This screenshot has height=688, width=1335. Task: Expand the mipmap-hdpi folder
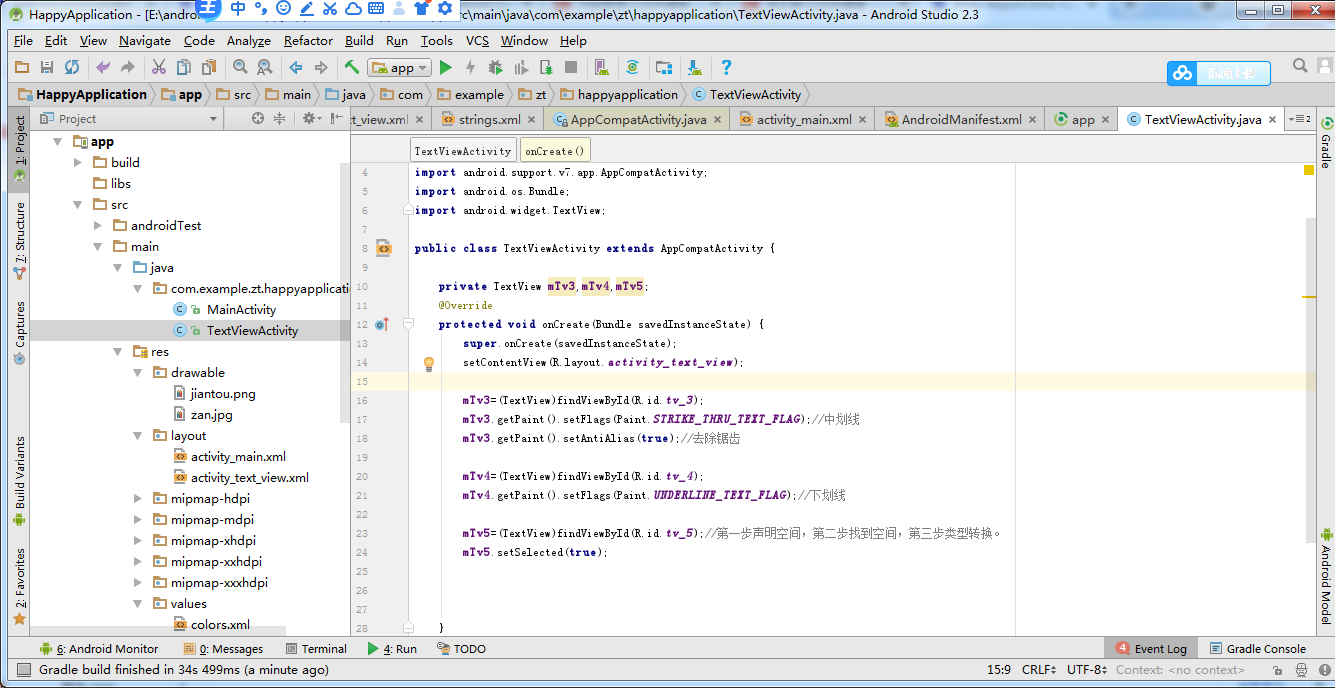pos(138,498)
